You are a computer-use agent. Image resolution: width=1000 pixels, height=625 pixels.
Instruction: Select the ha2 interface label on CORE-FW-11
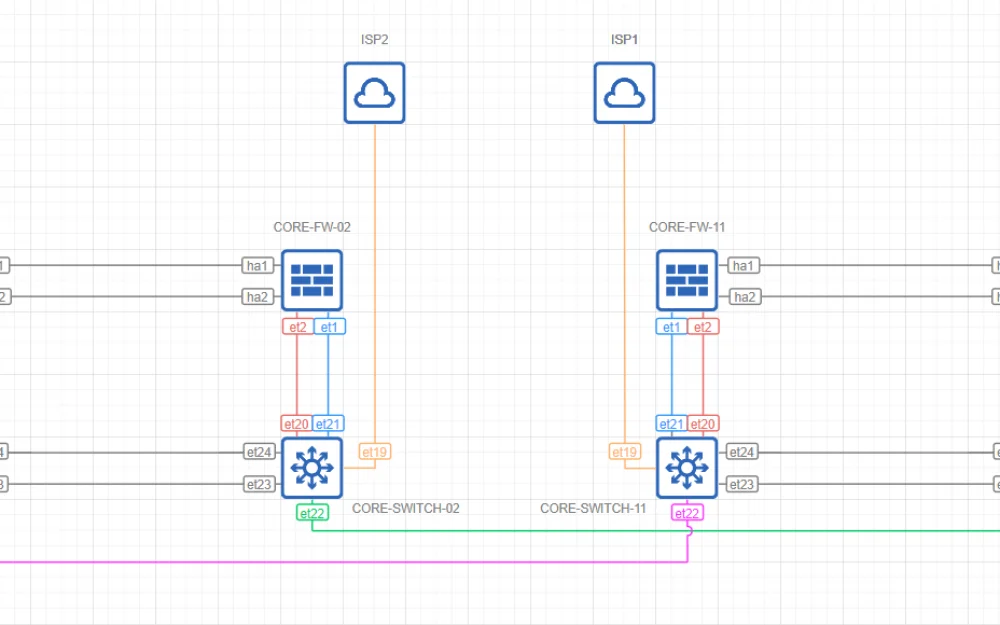coord(743,296)
